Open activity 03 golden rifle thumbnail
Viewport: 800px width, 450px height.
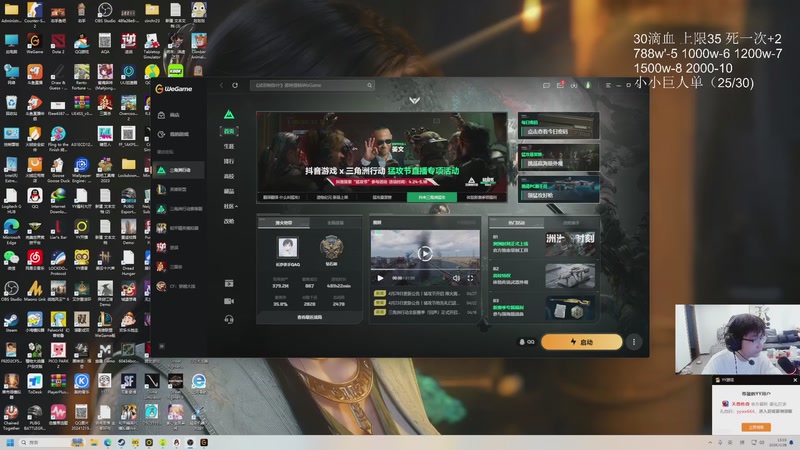570,307
